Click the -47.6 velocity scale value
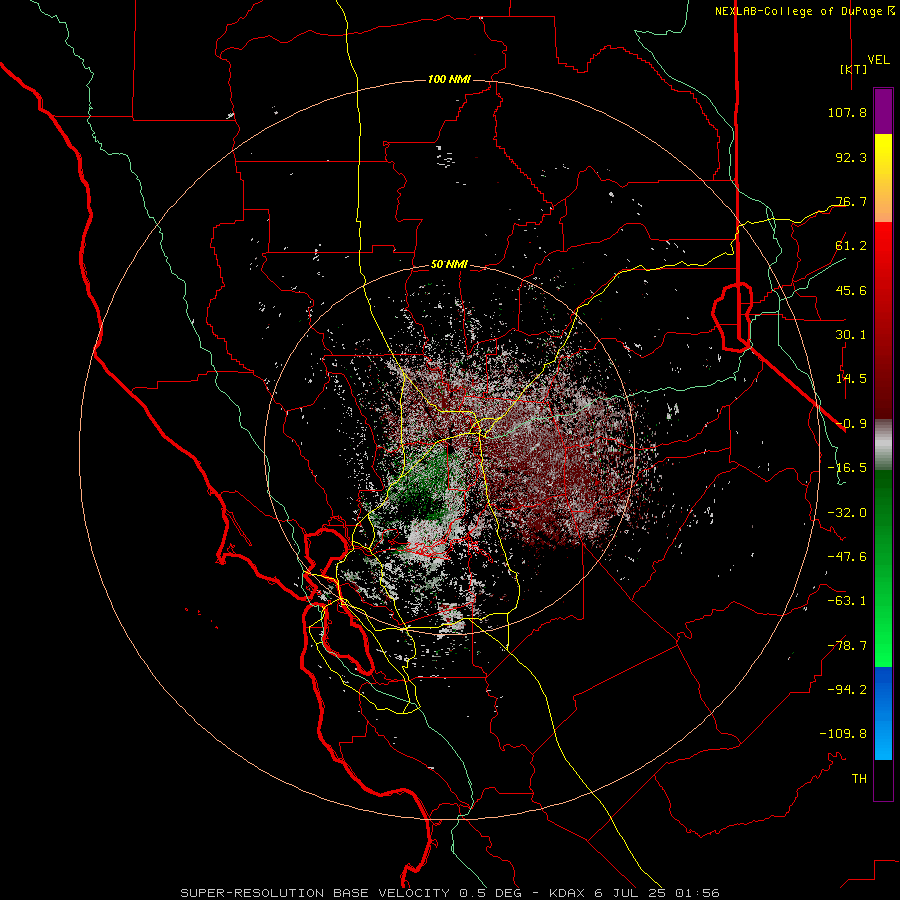900x900 pixels. coord(847,557)
